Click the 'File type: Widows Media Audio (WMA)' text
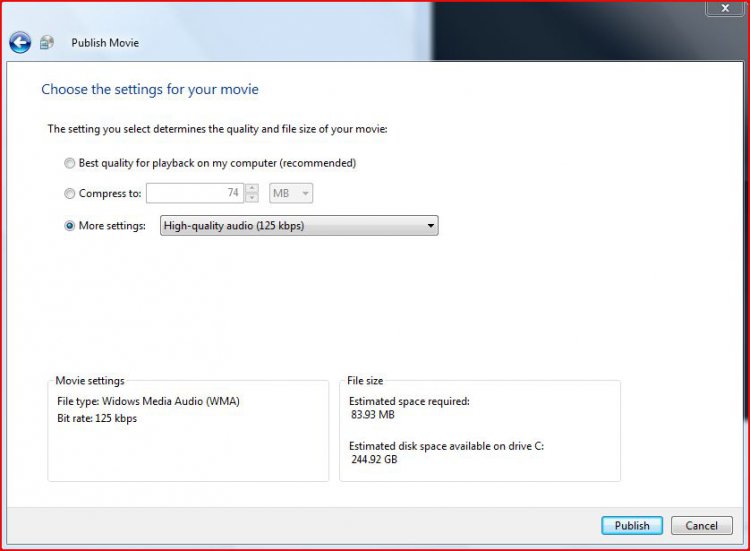 148,401
